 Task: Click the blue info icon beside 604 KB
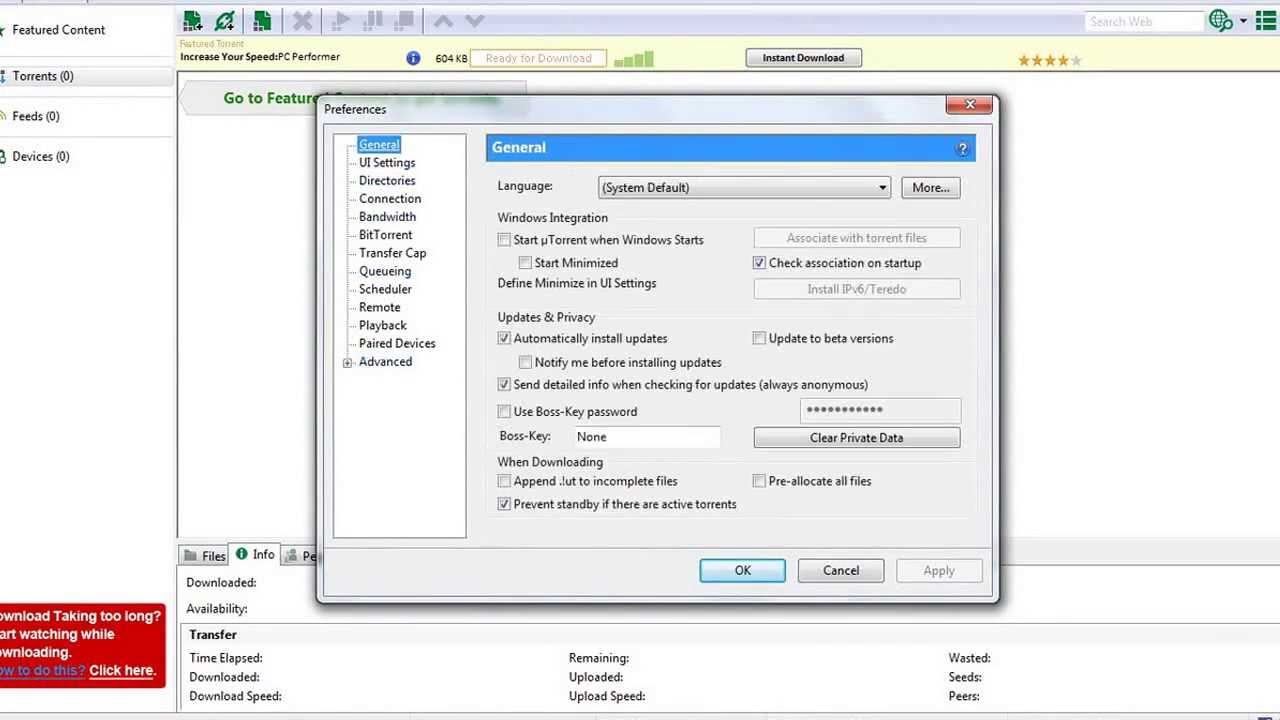413,58
